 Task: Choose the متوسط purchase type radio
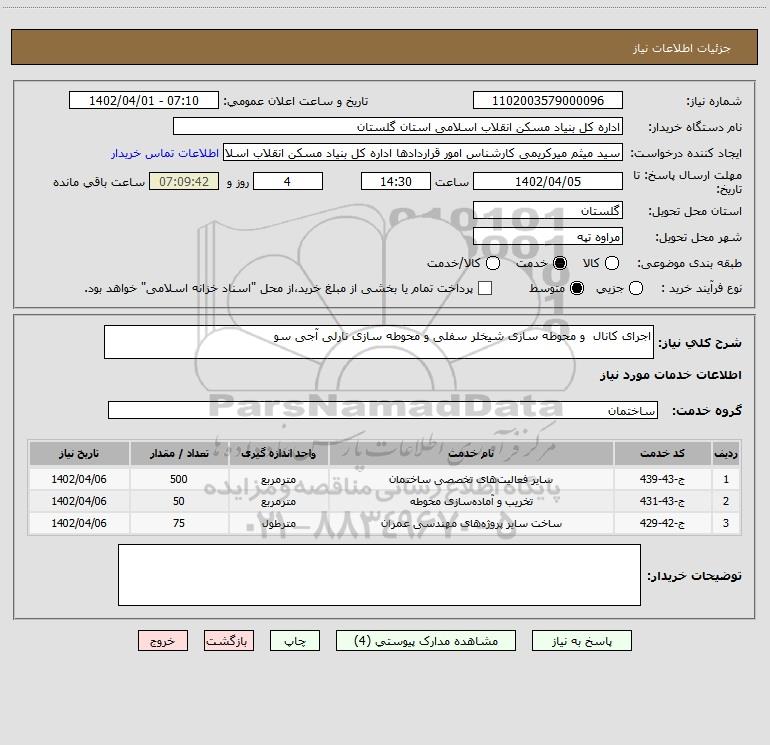pyautogui.click(x=577, y=288)
